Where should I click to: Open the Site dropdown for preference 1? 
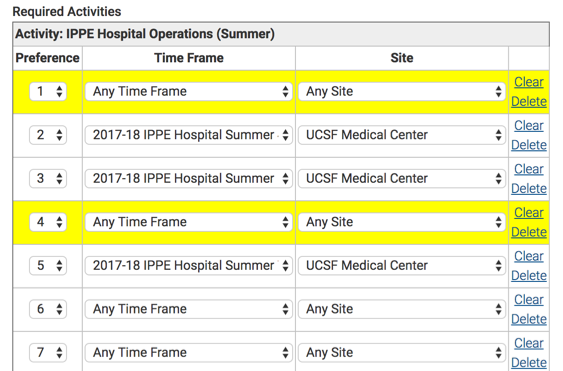[x=401, y=91]
